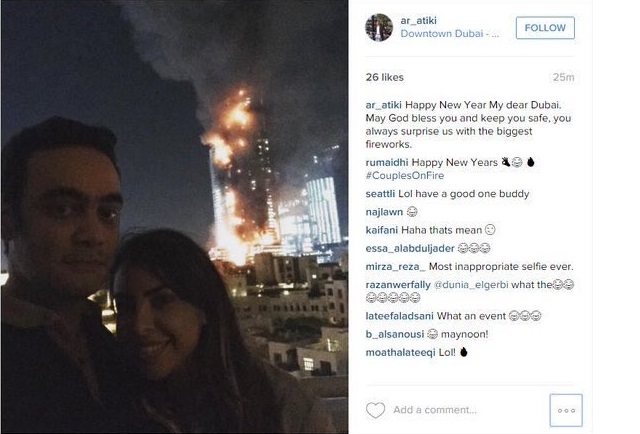
Task: Click the burning tower selfie photo
Action: point(175,217)
